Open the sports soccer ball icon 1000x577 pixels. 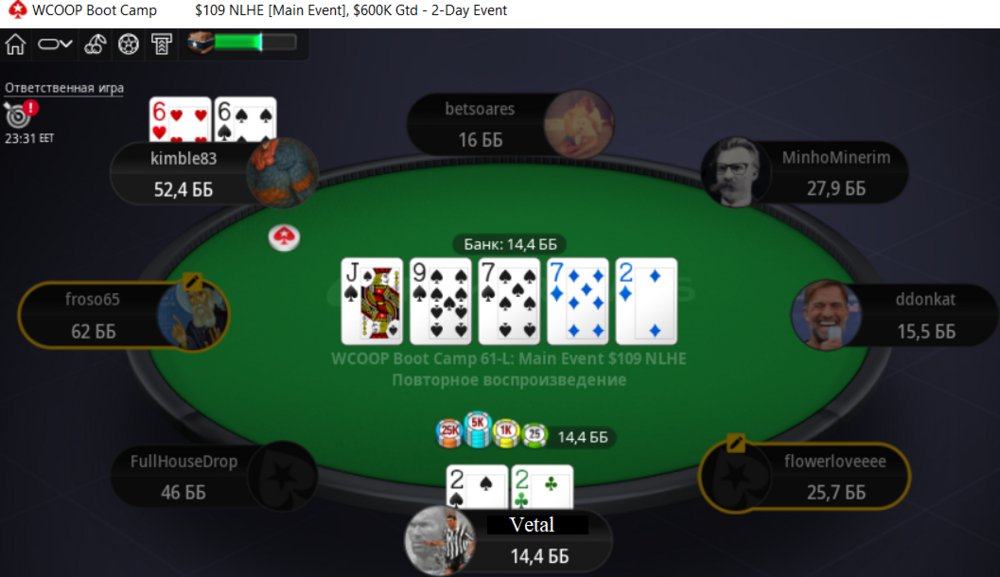[128, 44]
